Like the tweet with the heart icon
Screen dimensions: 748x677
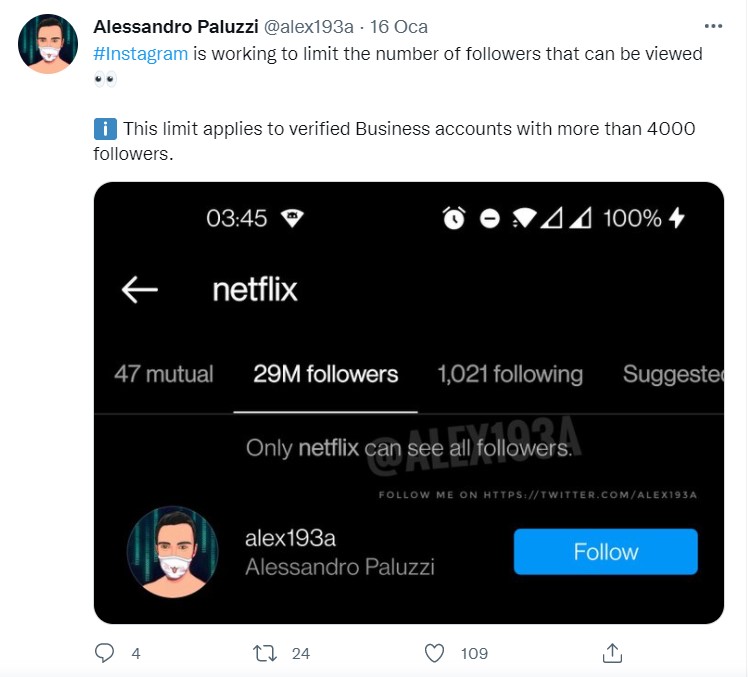pos(434,653)
